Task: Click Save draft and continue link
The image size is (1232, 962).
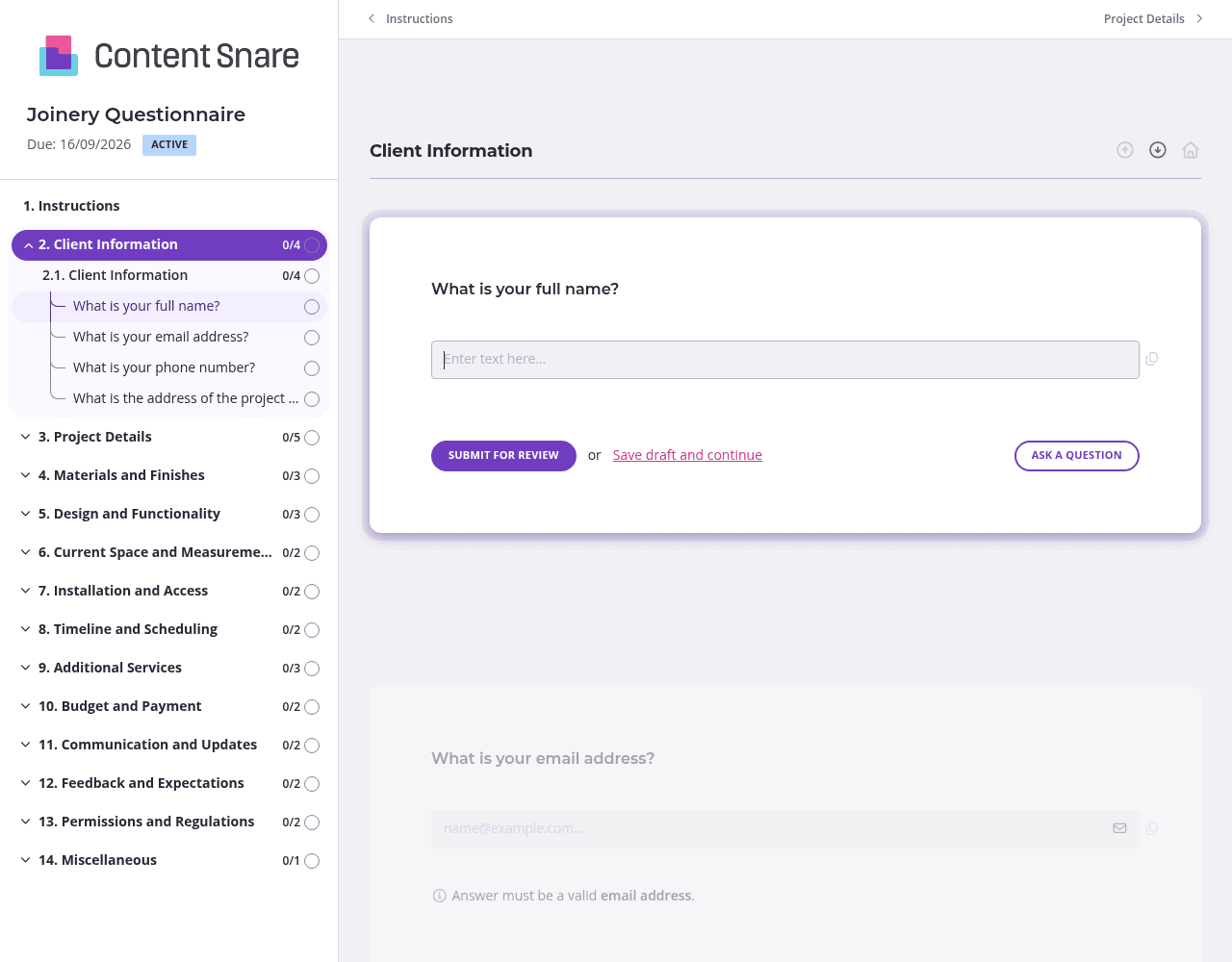Action: [x=687, y=455]
